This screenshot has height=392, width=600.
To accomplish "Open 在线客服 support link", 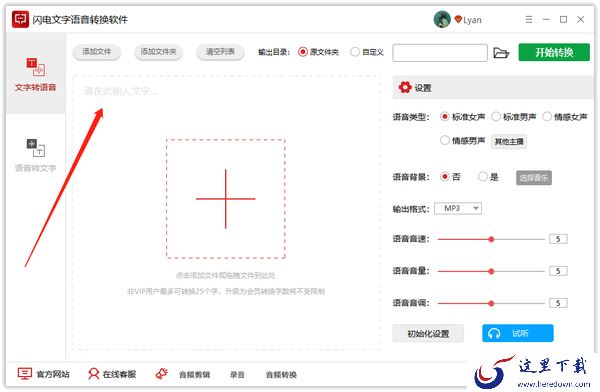I will [119, 374].
